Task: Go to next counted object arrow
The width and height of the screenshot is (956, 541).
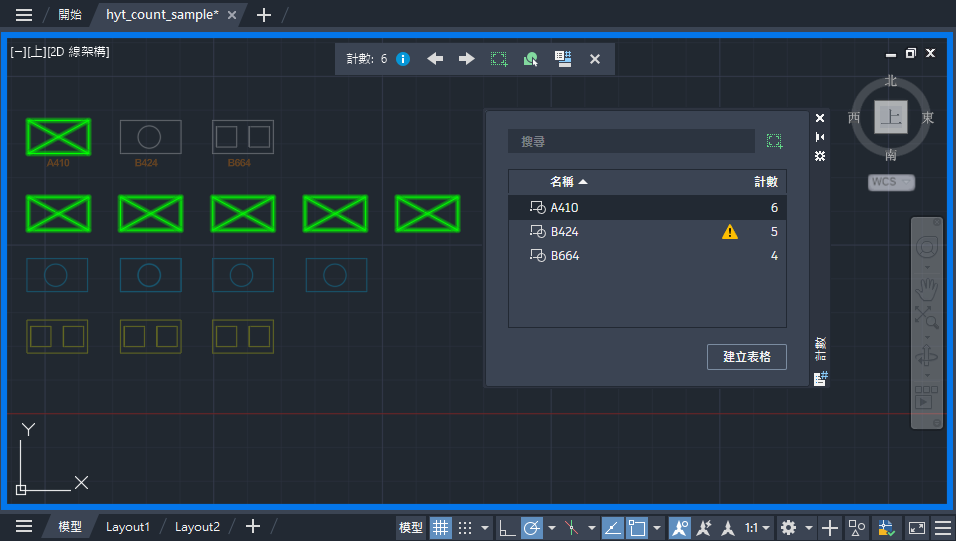Action: point(467,59)
